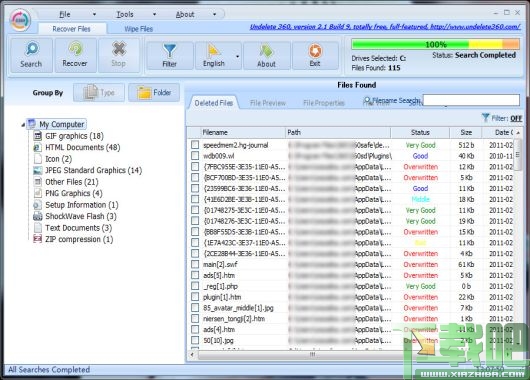Viewport: 530px width, 380px height.
Task: Tick checkbox for plugin[1].htm
Action: click(x=195, y=296)
